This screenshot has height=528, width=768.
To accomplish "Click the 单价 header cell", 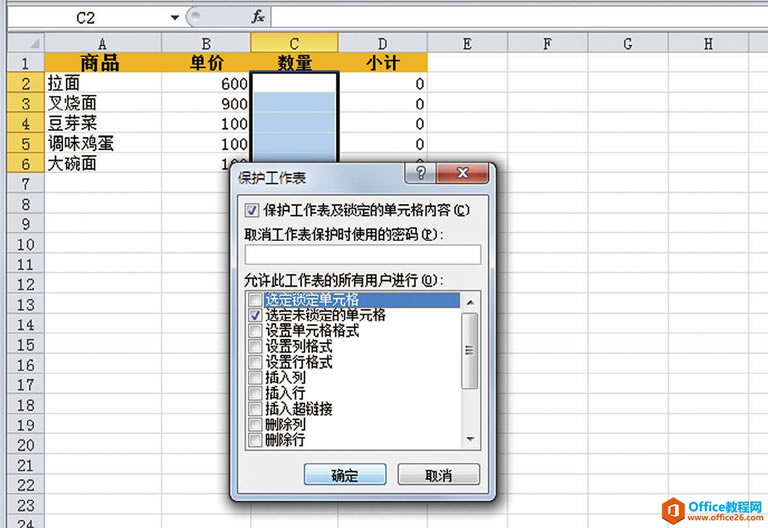I will pyautogui.click(x=206, y=63).
